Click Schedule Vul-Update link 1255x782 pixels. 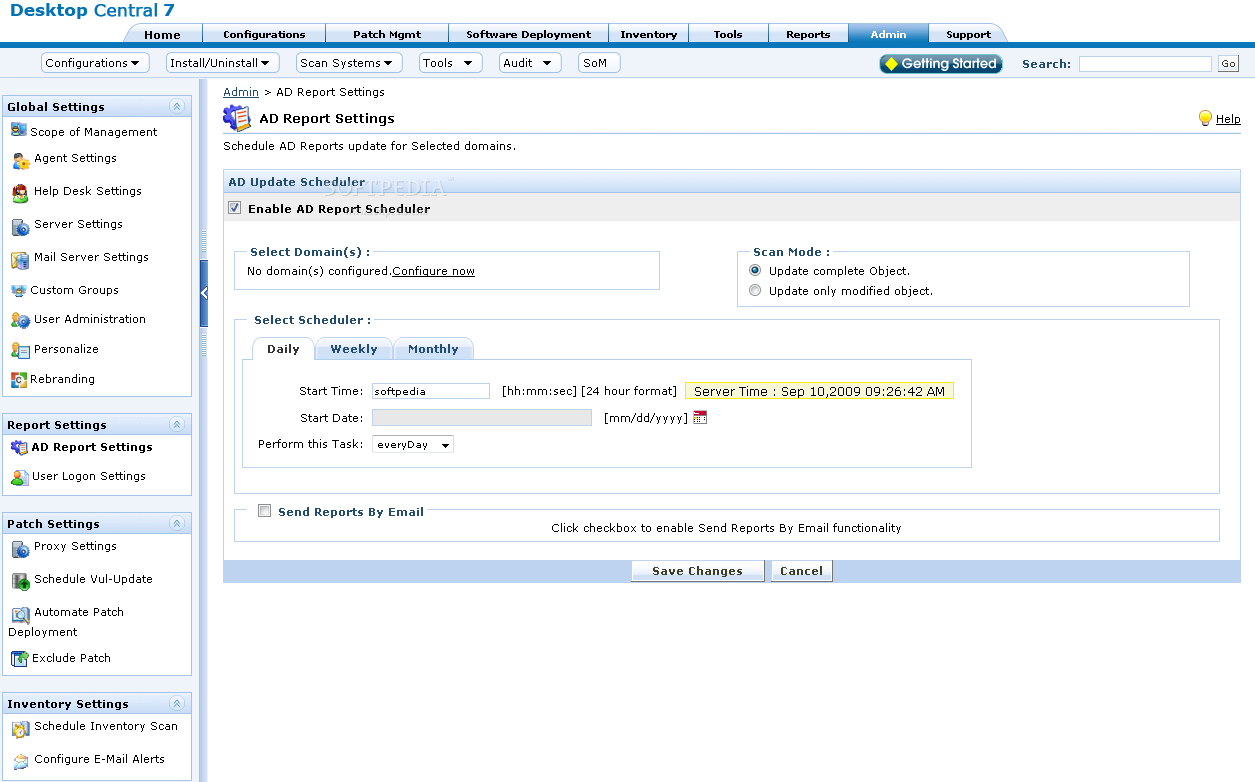[93, 579]
